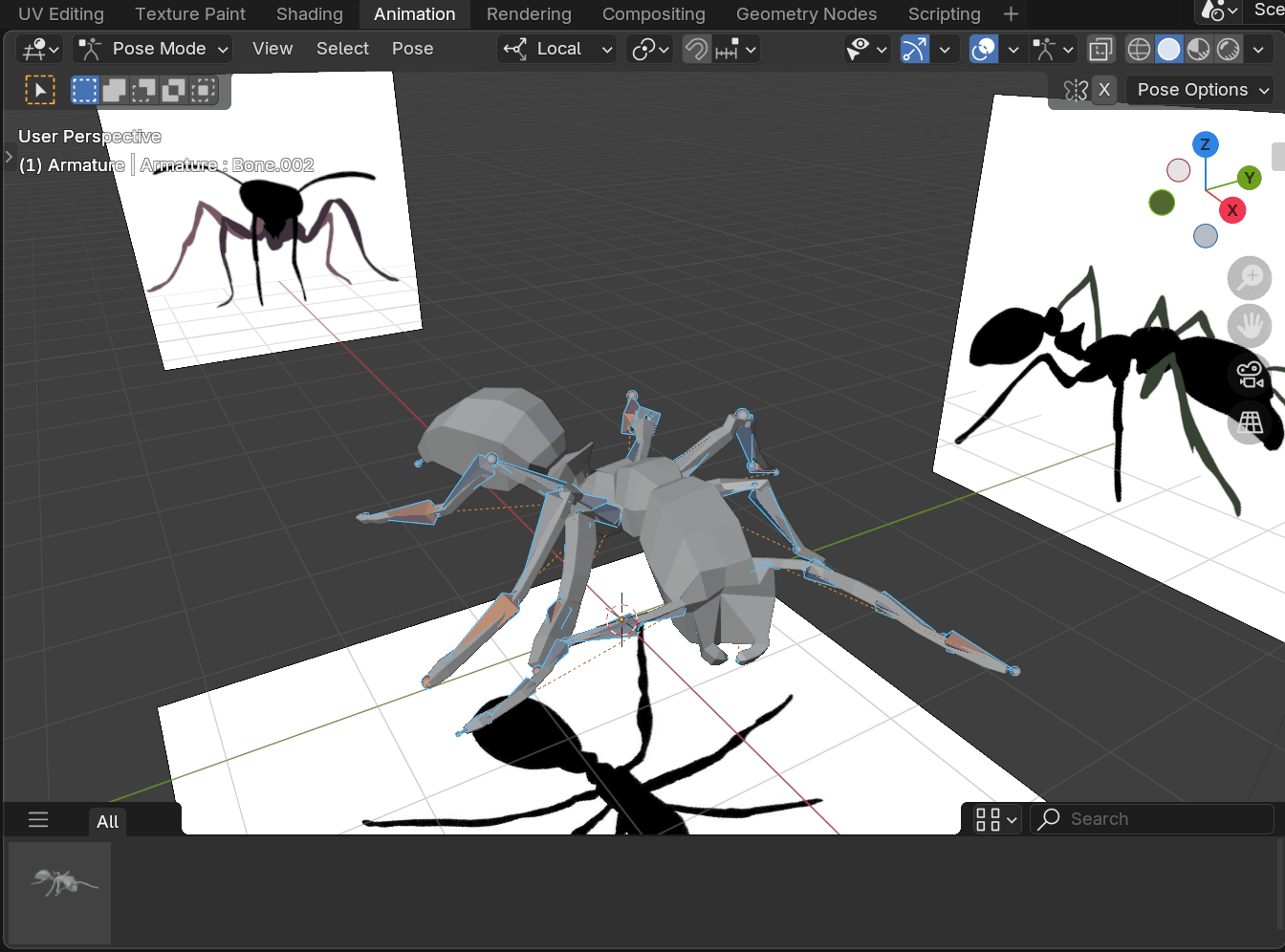
Task: Click the camera view icon in viewport gizmos
Action: coord(1250,374)
